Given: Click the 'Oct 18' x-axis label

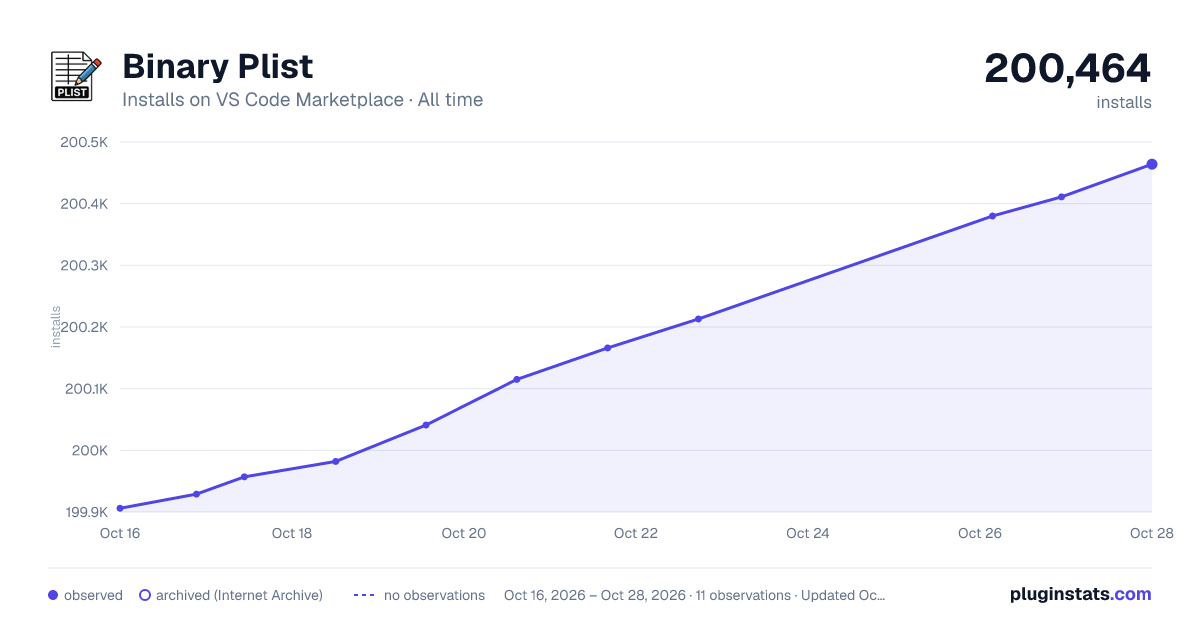Looking at the screenshot, I should (x=292, y=533).
